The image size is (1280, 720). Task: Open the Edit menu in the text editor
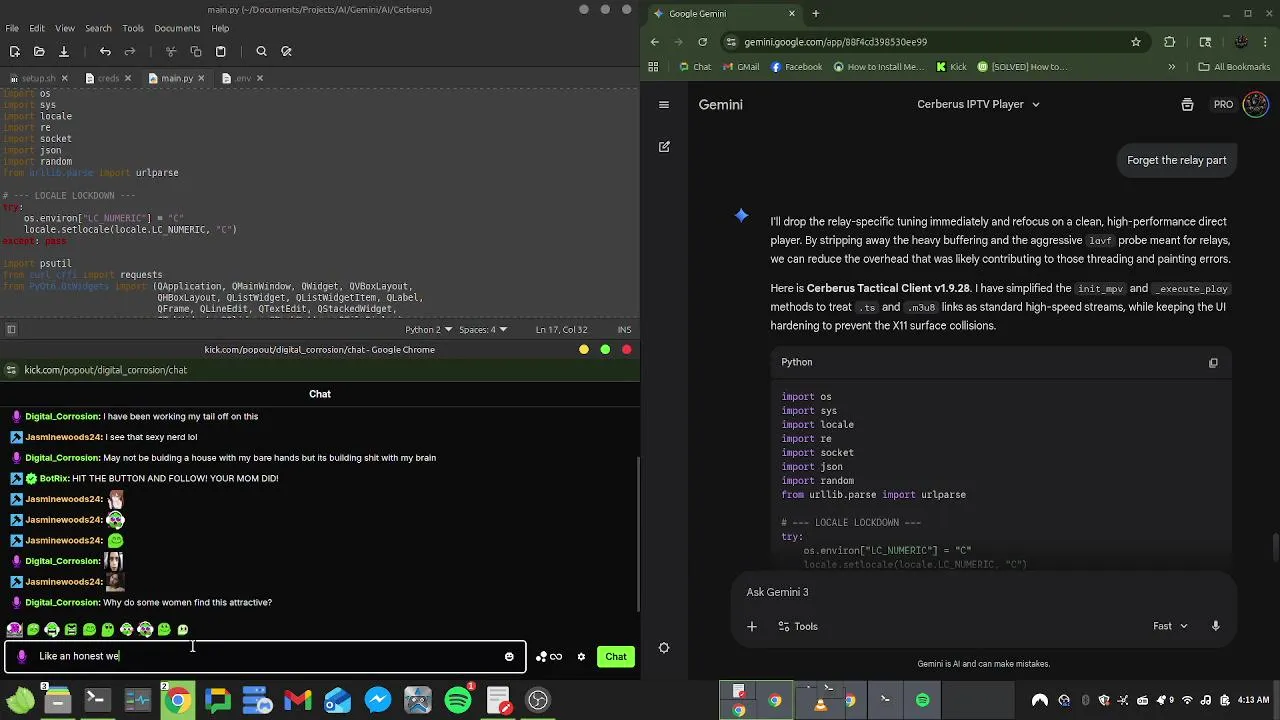coord(37,28)
